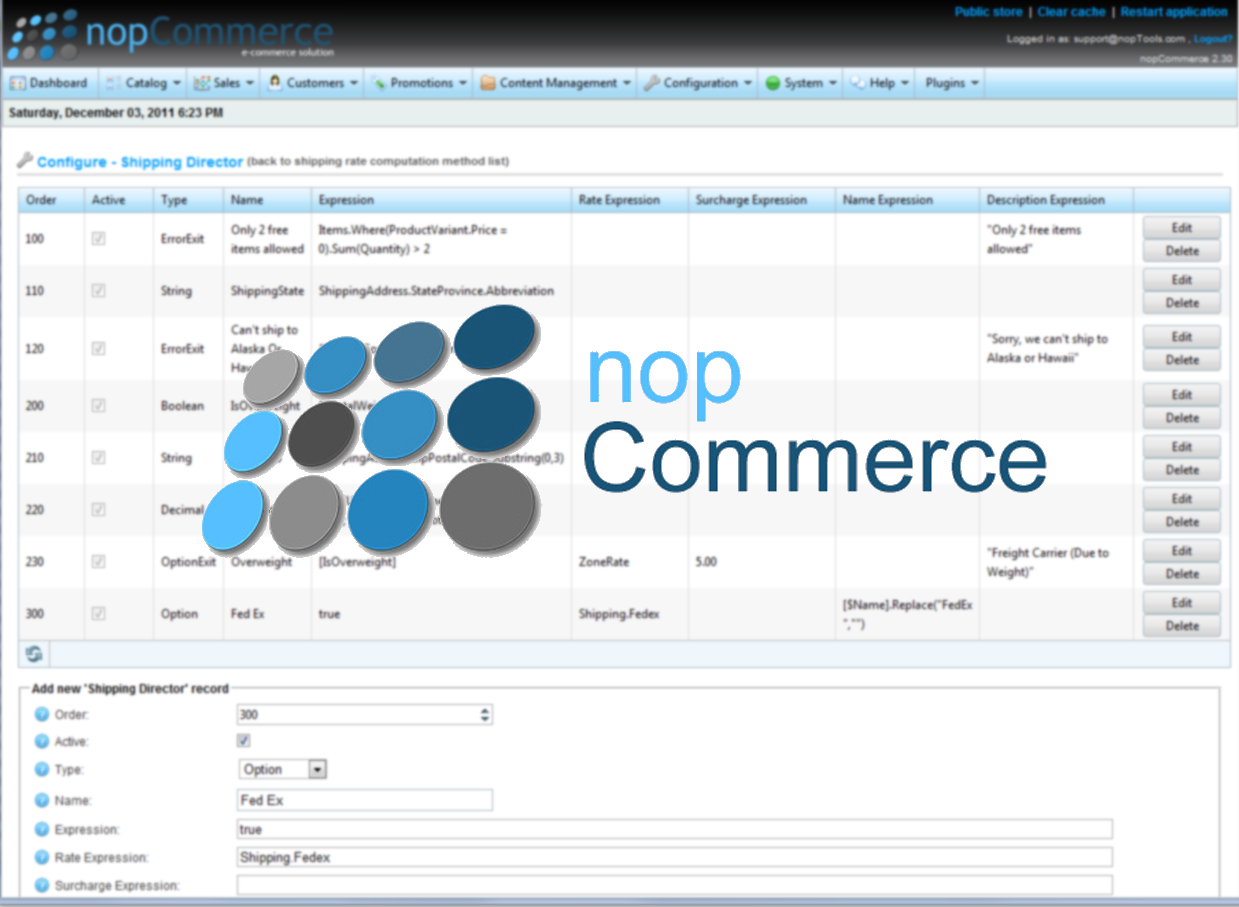1239x907 pixels.
Task: Expand the Customers menu arrow
Action: (x=354, y=83)
